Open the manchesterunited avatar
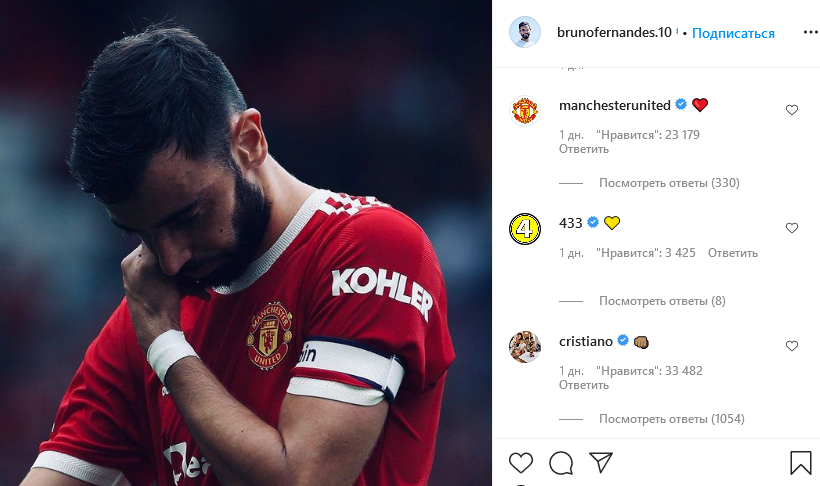The image size is (820, 486). (525, 111)
